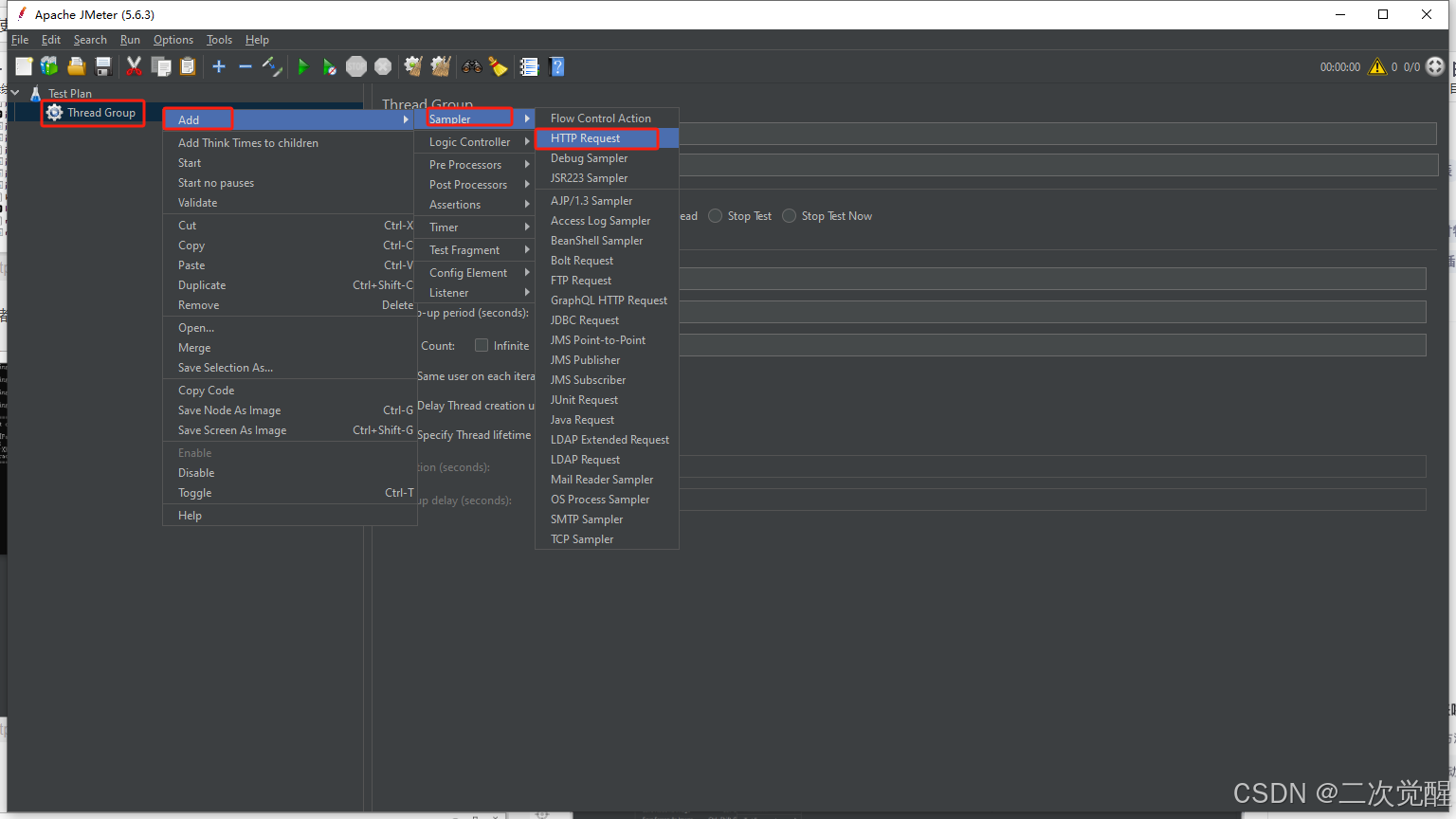Viewport: 1456px width, 819px height.
Task: Click the Clear broom icon
Action: [413, 66]
